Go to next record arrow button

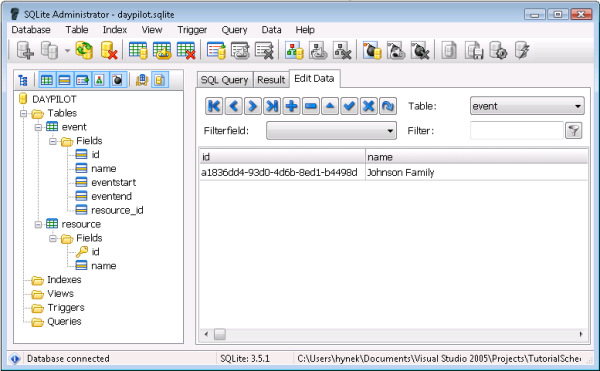pyautogui.click(x=253, y=106)
